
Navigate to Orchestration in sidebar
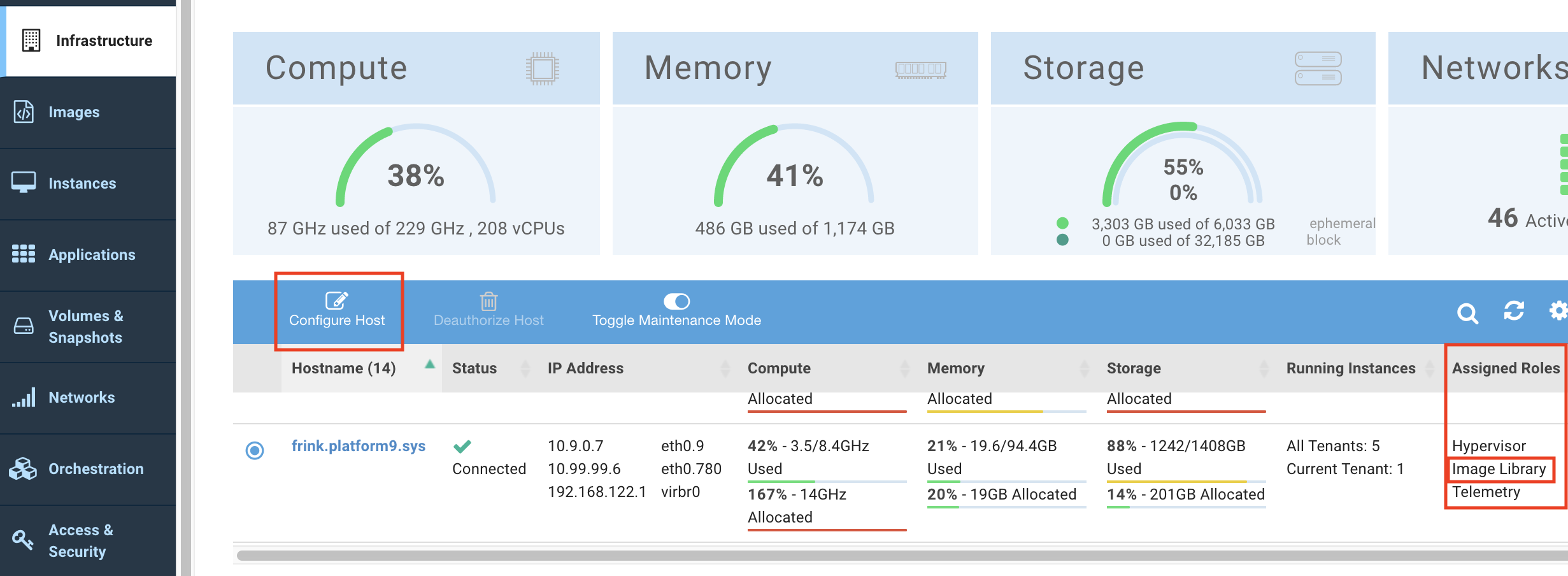click(x=96, y=469)
